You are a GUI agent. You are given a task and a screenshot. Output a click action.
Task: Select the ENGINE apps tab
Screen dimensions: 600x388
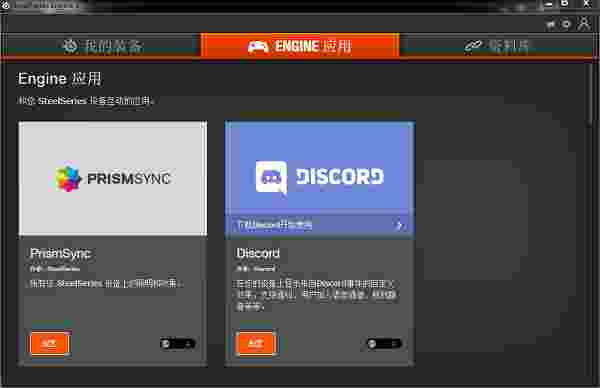tap(300, 46)
